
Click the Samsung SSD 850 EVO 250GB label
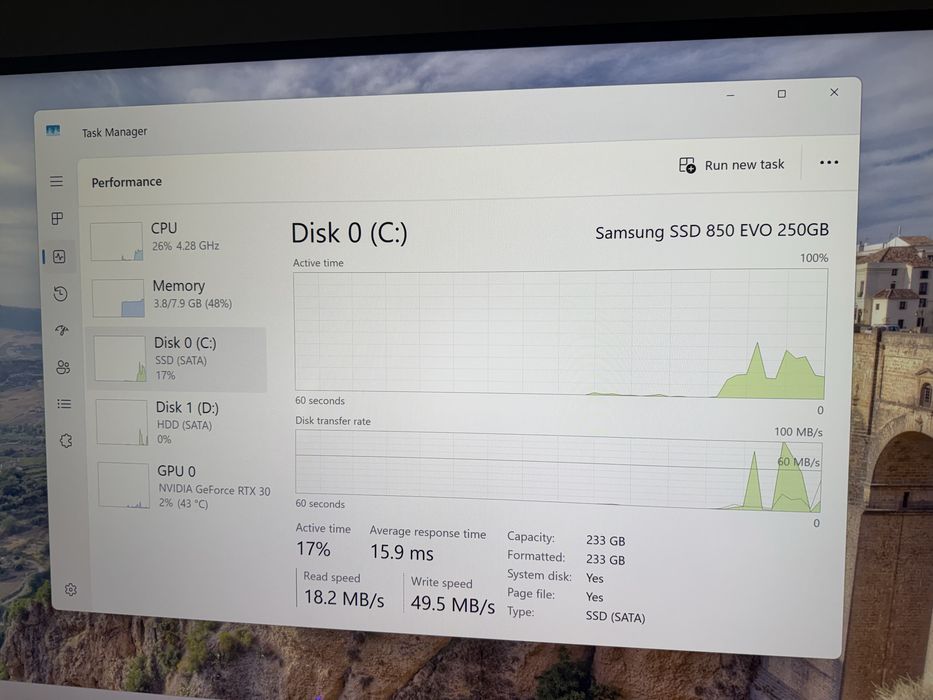click(x=712, y=231)
